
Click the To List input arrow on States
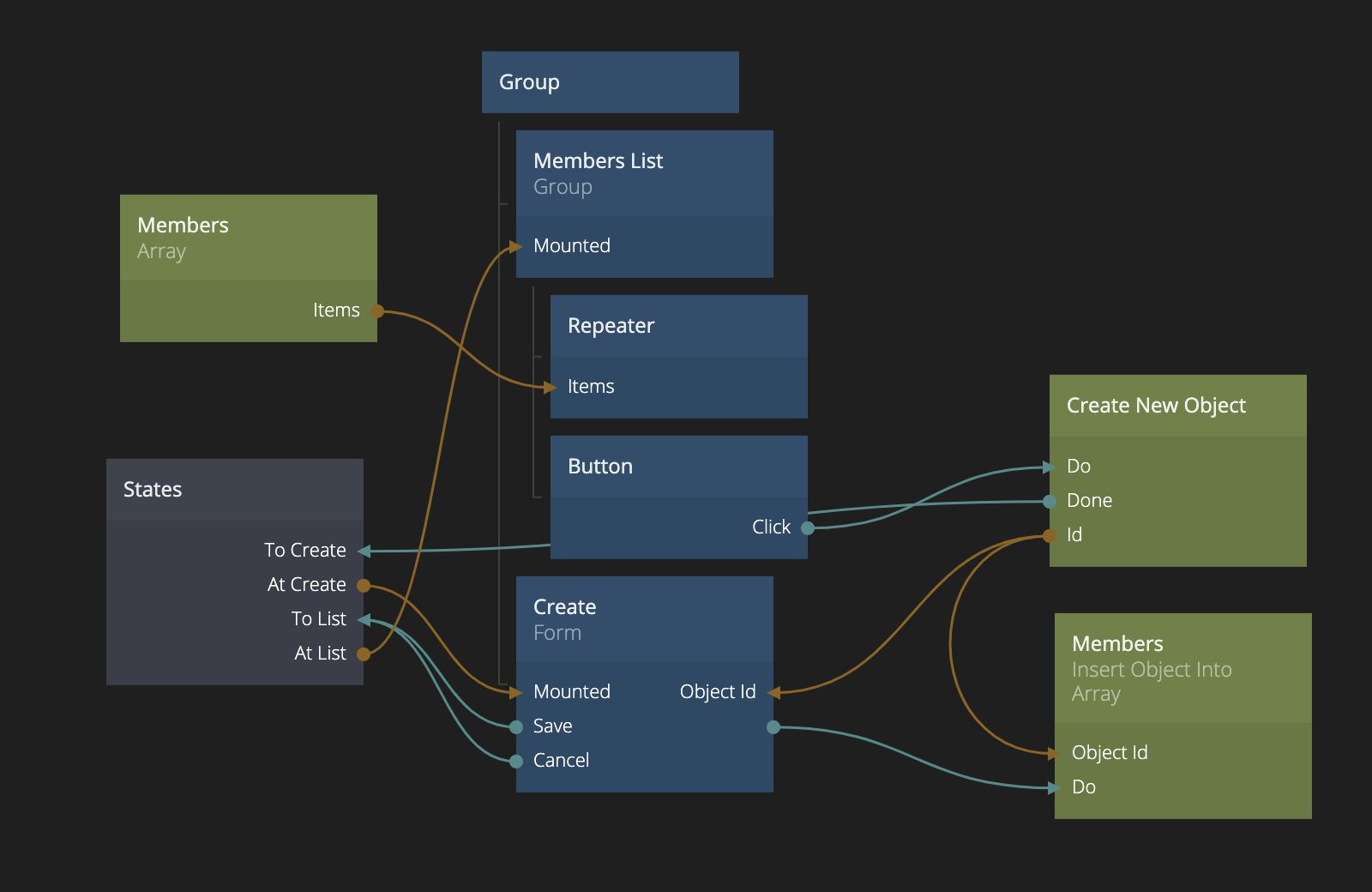[x=364, y=620]
